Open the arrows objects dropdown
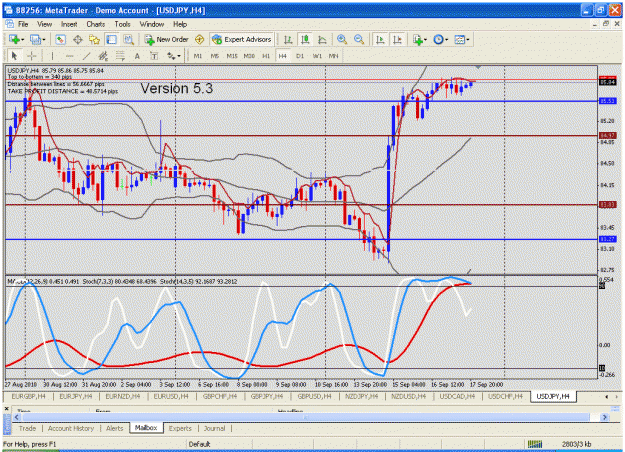 (x=173, y=56)
